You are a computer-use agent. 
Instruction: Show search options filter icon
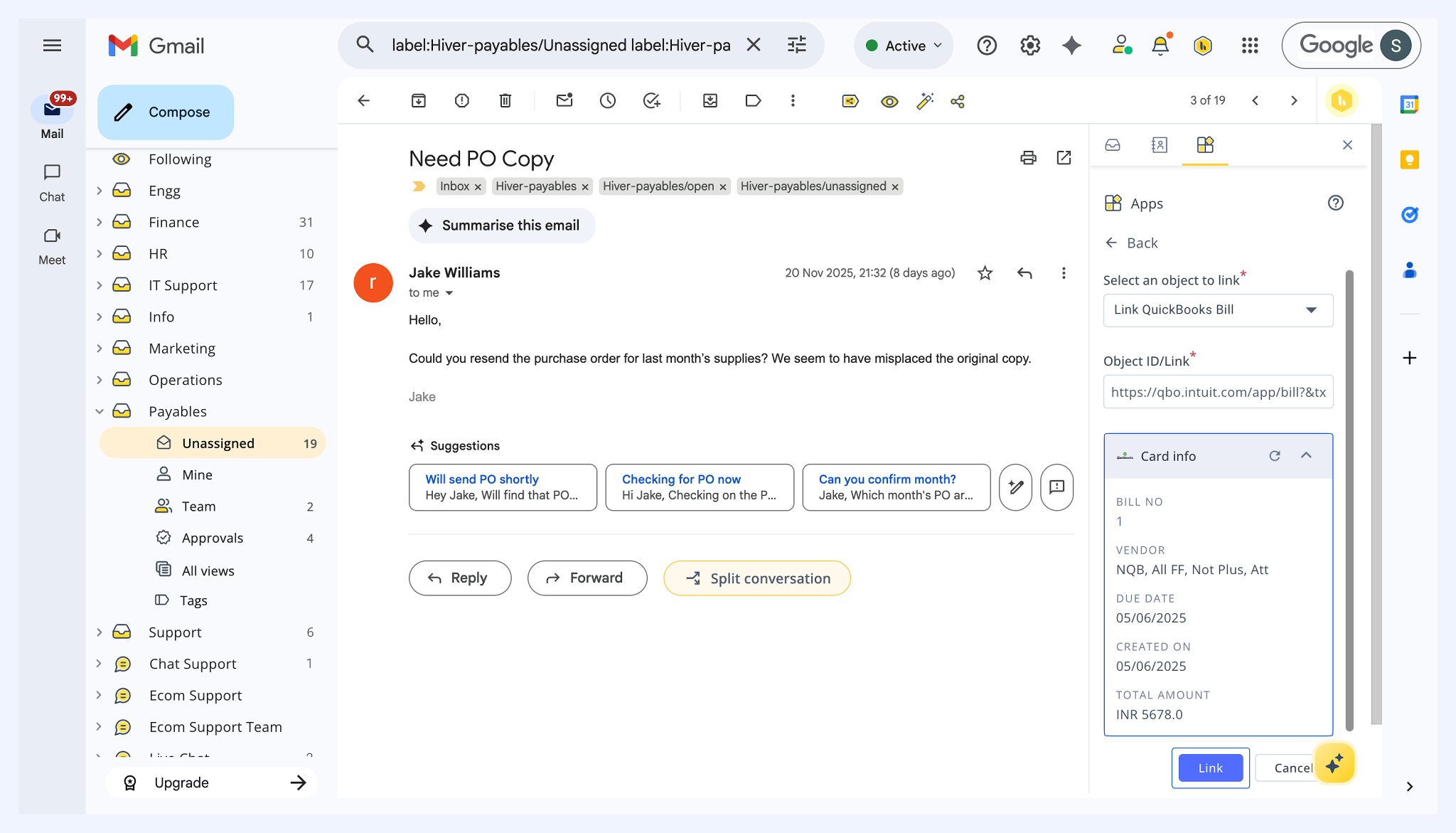(x=797, y=45)
